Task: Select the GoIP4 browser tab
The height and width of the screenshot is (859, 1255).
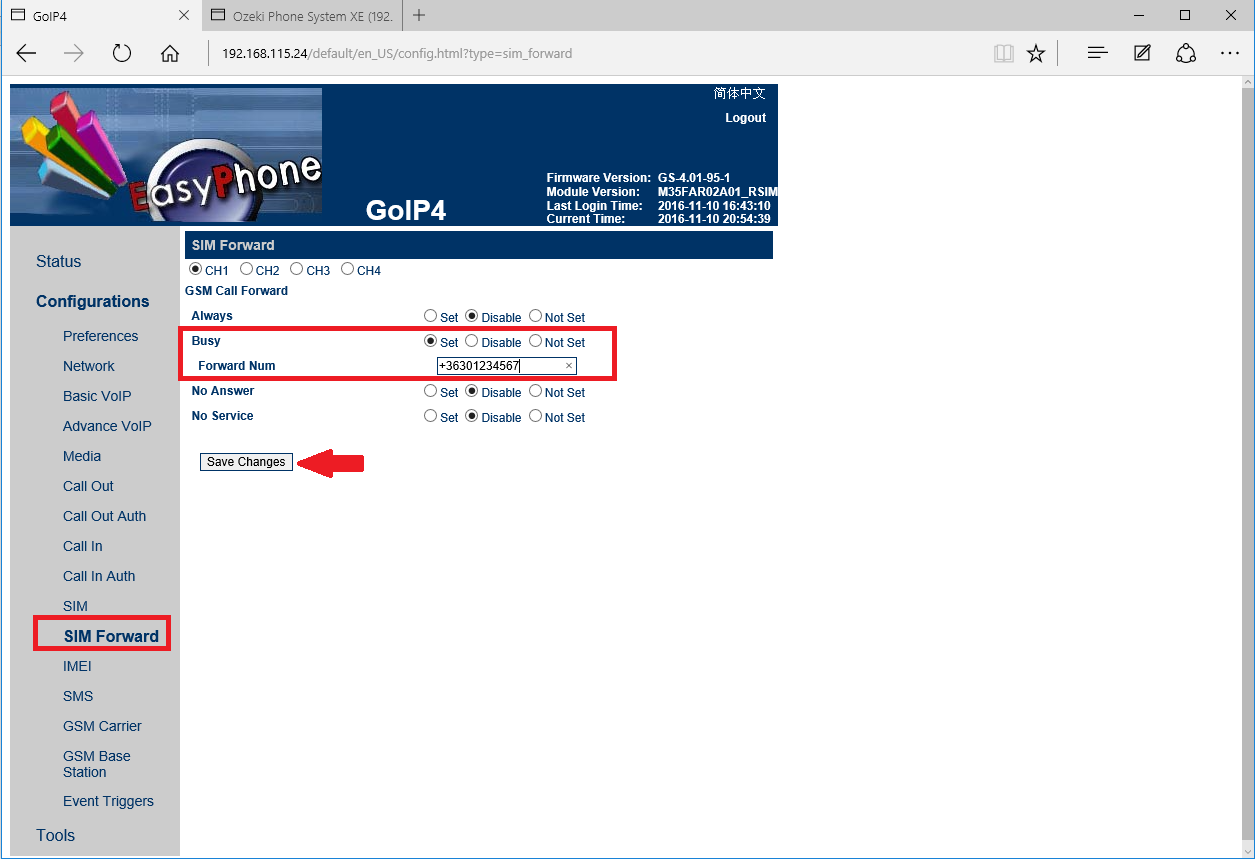Action: pos(100,16)
